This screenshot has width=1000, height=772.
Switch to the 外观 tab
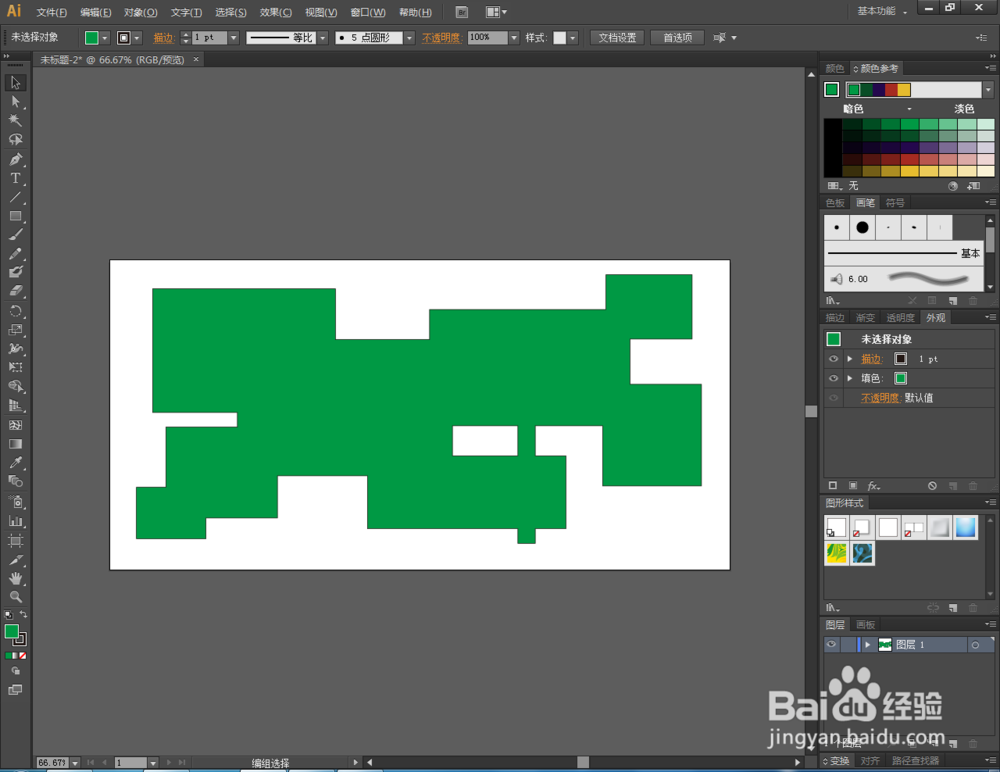(x=936, y=318)
